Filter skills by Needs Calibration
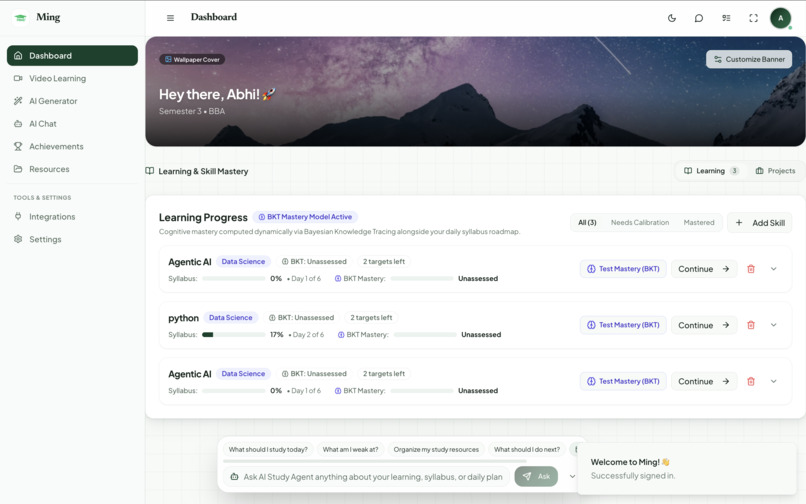 [640, 223]
